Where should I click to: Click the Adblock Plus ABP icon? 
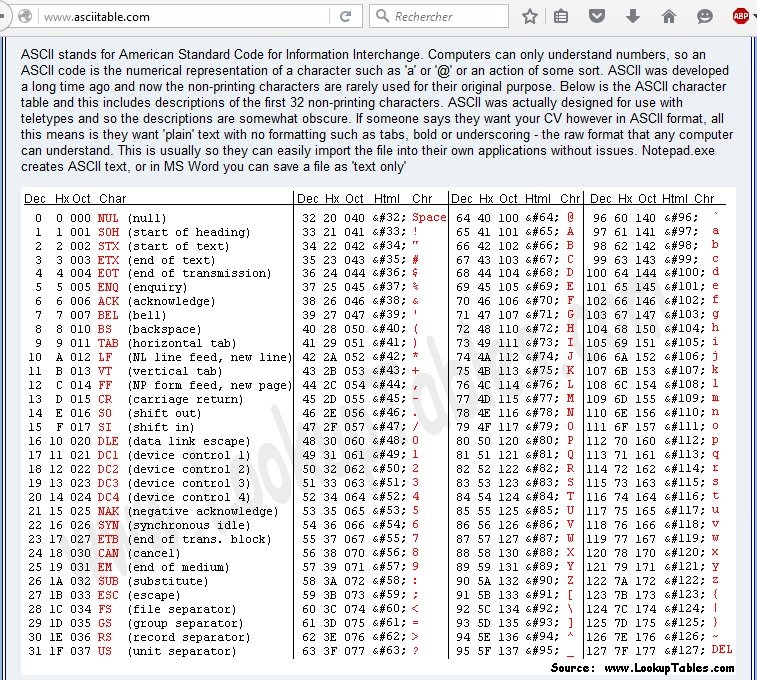(740, 17)
